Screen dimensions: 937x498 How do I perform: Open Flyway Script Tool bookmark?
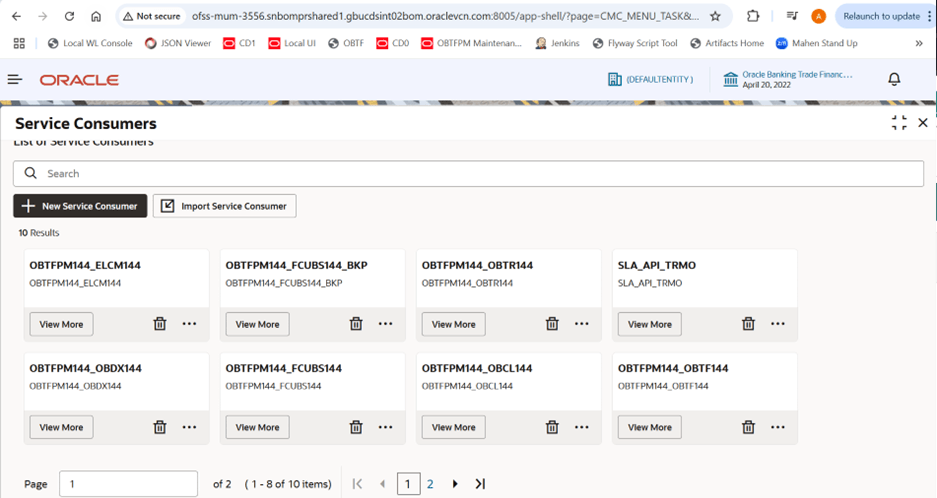coord(635,43)
